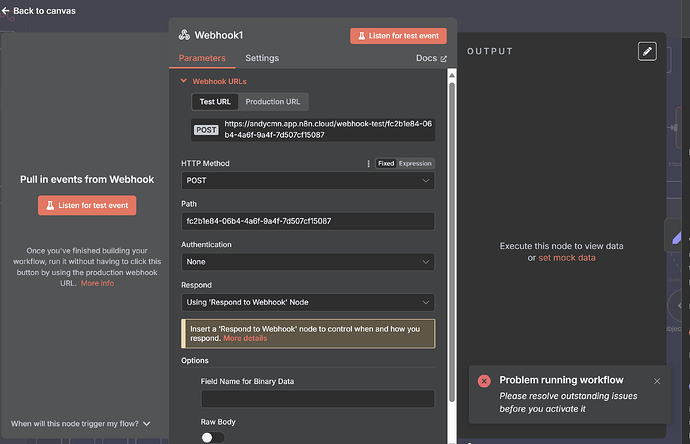
Task: Open the Respond dropdown
Action: [308, 302]
